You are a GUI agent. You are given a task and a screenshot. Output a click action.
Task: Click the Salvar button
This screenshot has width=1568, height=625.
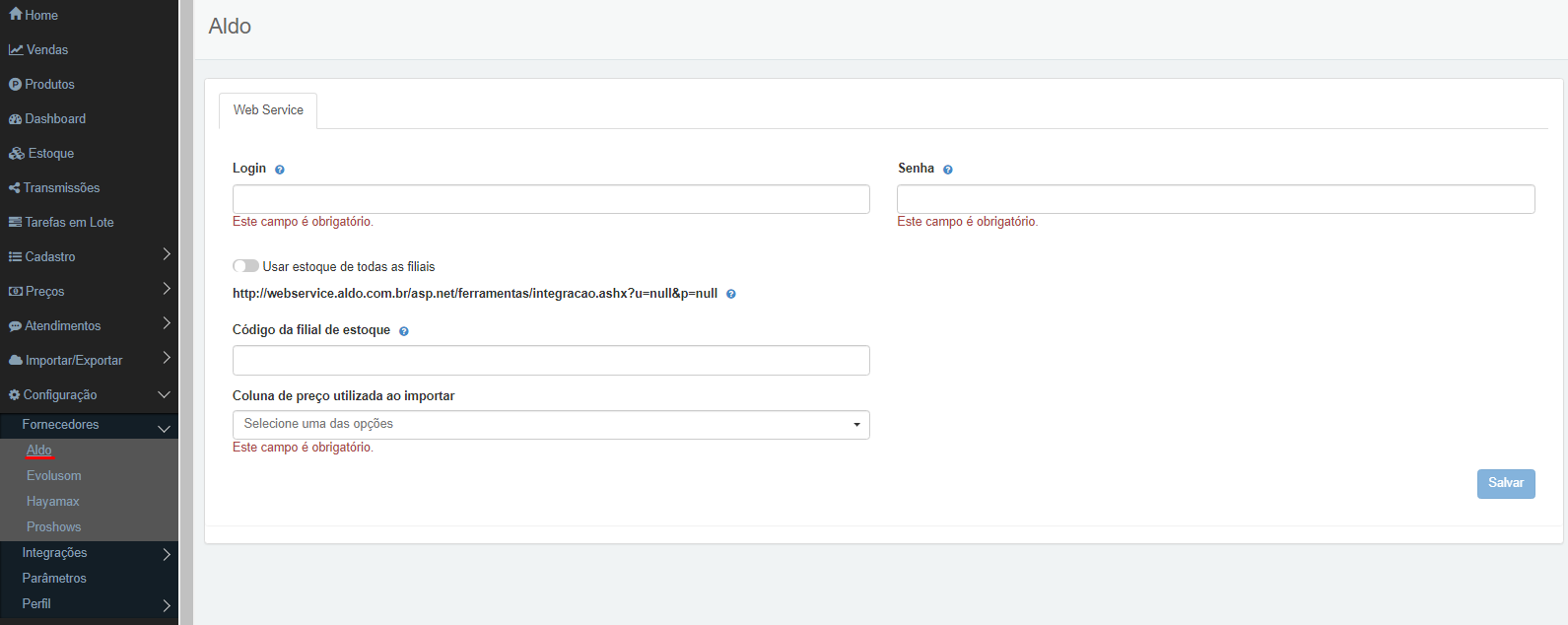(x=1506, y=483)
